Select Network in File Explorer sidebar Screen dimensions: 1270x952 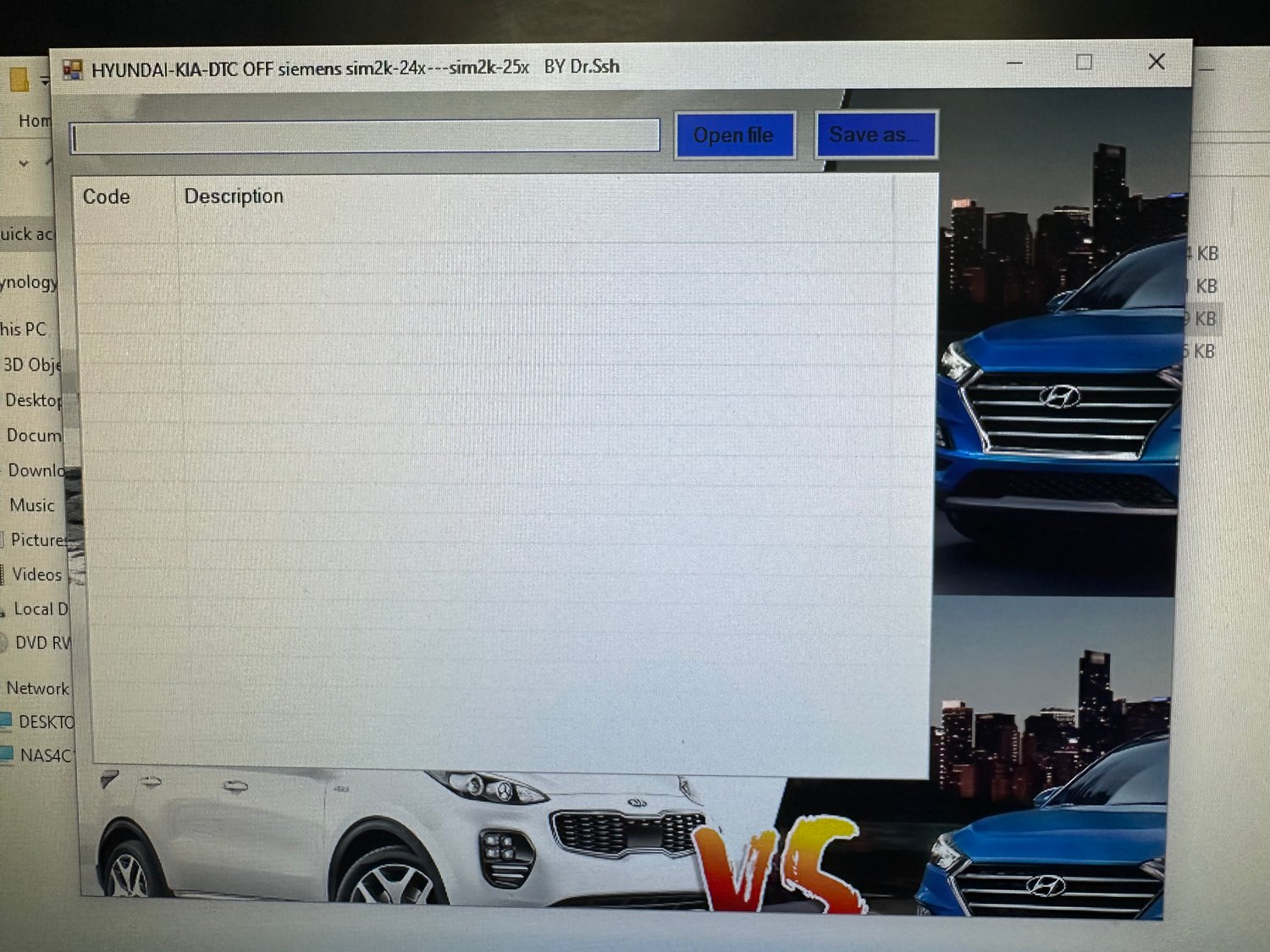37,688
